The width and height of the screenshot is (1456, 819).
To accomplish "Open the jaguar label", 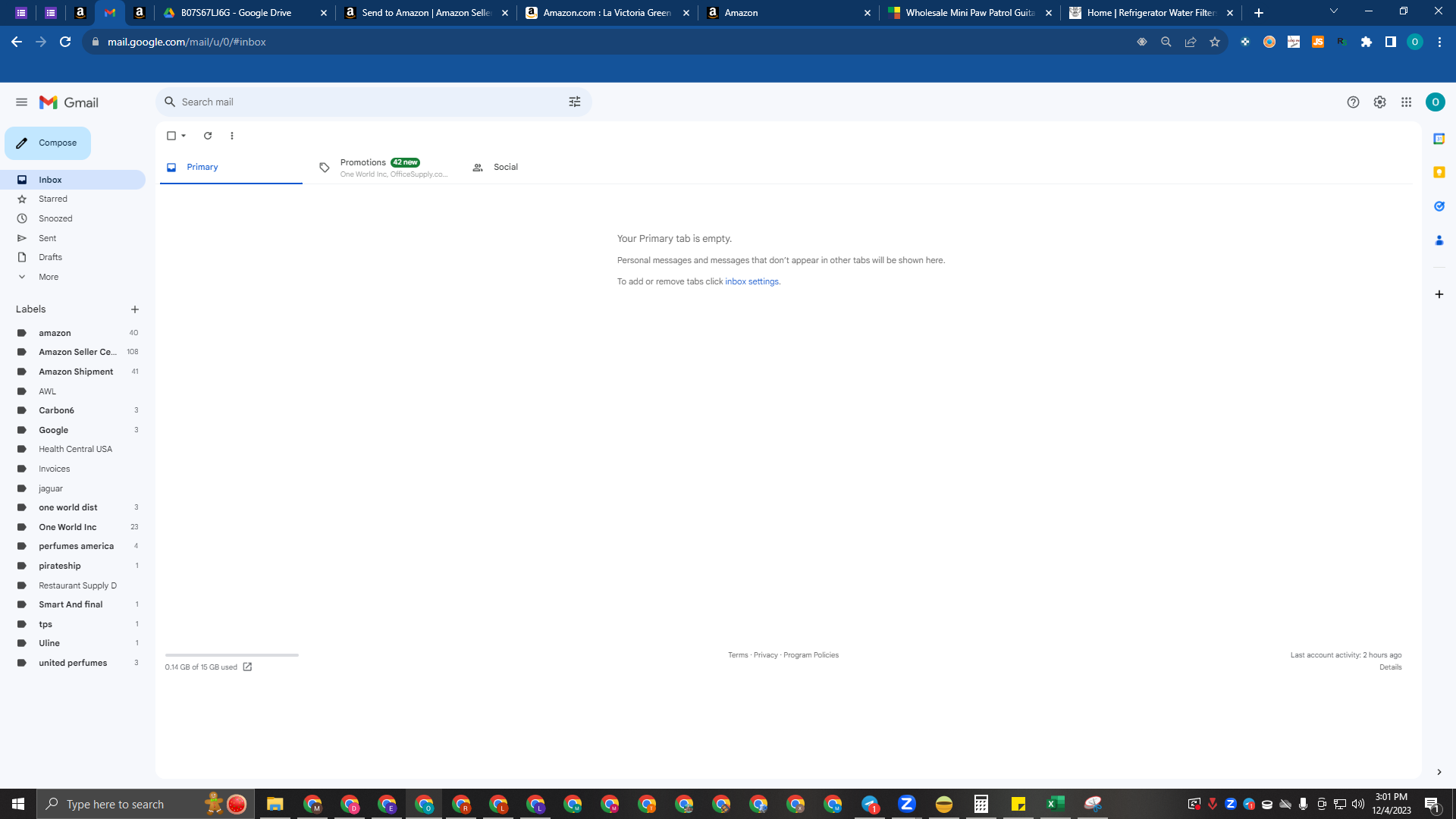I will coord(73,489).
